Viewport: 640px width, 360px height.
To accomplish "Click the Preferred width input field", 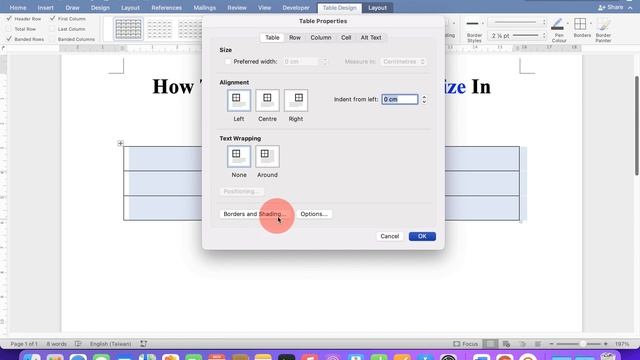I will (x=301, y=62).
